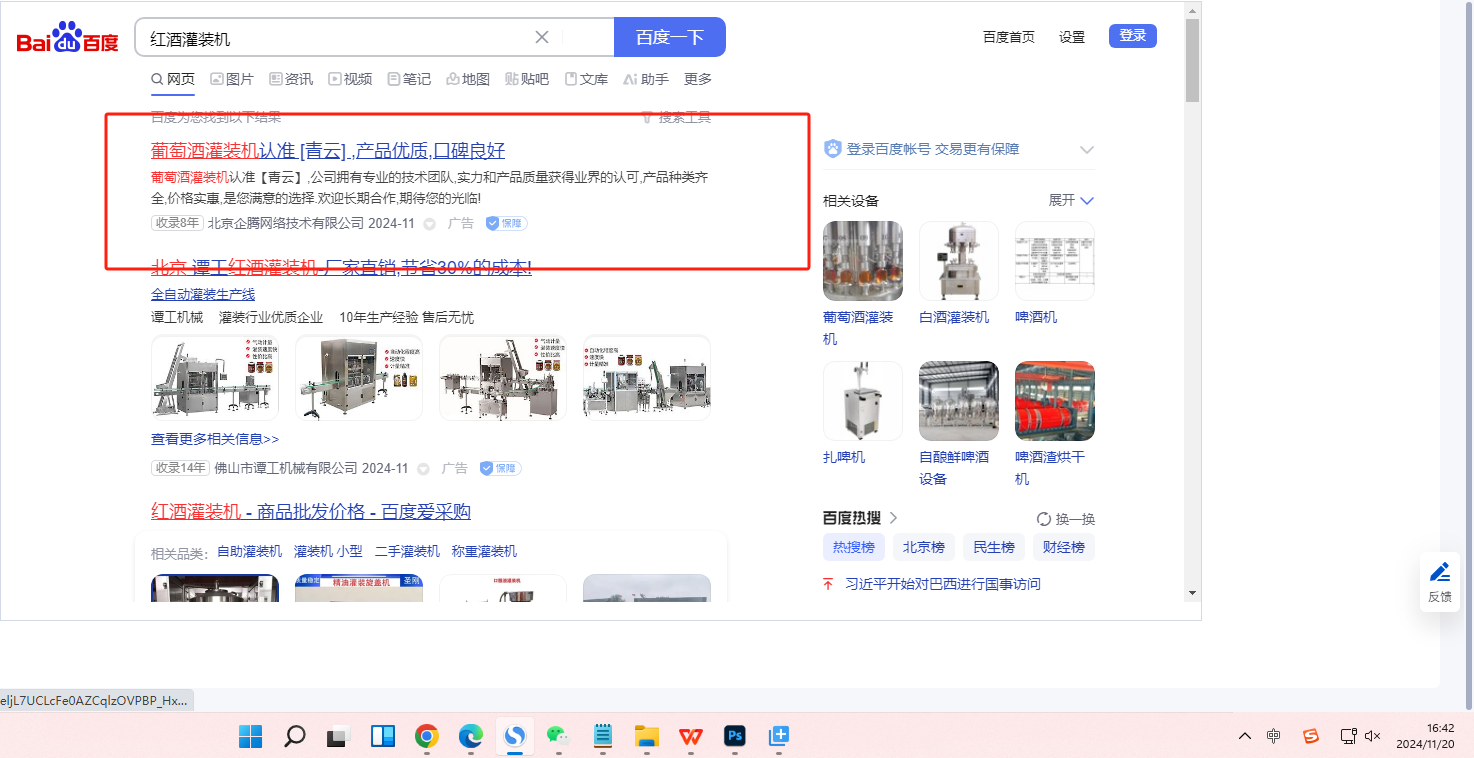Open the 白酒灌装机 related device thumbnail
This screenshot has height=758, width=1474.
[959, 261]
